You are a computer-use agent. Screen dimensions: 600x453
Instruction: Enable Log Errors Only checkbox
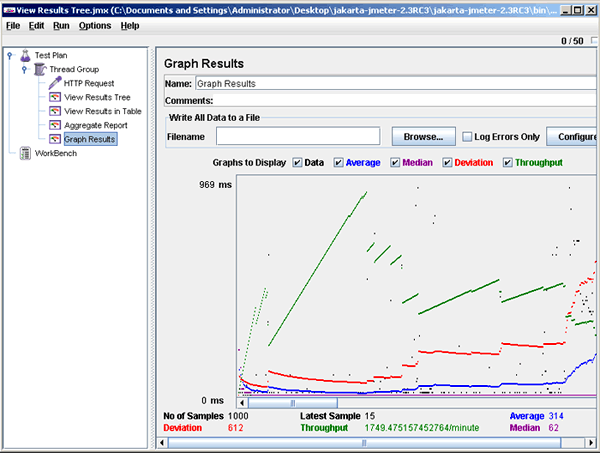467,136
